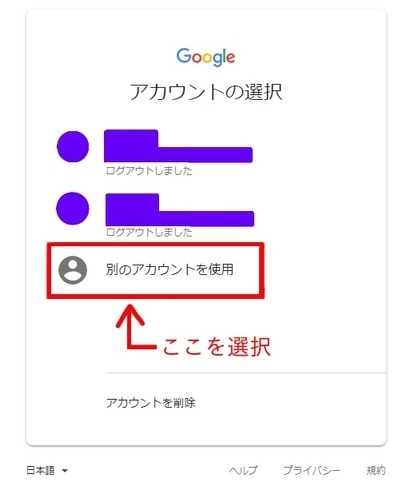
Task: Click the red ここを選択 annotation text
Action: click(x=217, y=347)
